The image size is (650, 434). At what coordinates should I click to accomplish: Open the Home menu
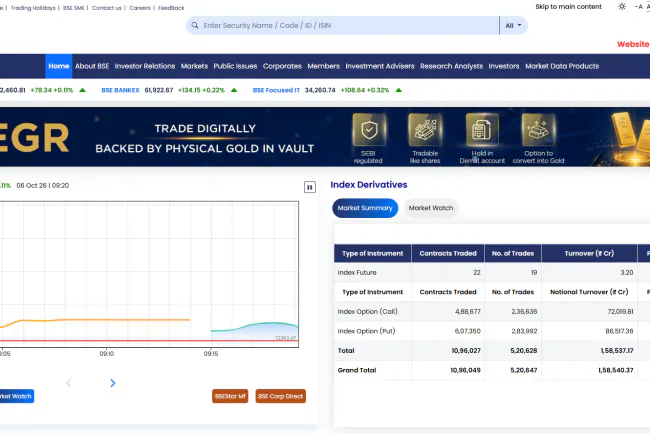(x=58, y=66)
